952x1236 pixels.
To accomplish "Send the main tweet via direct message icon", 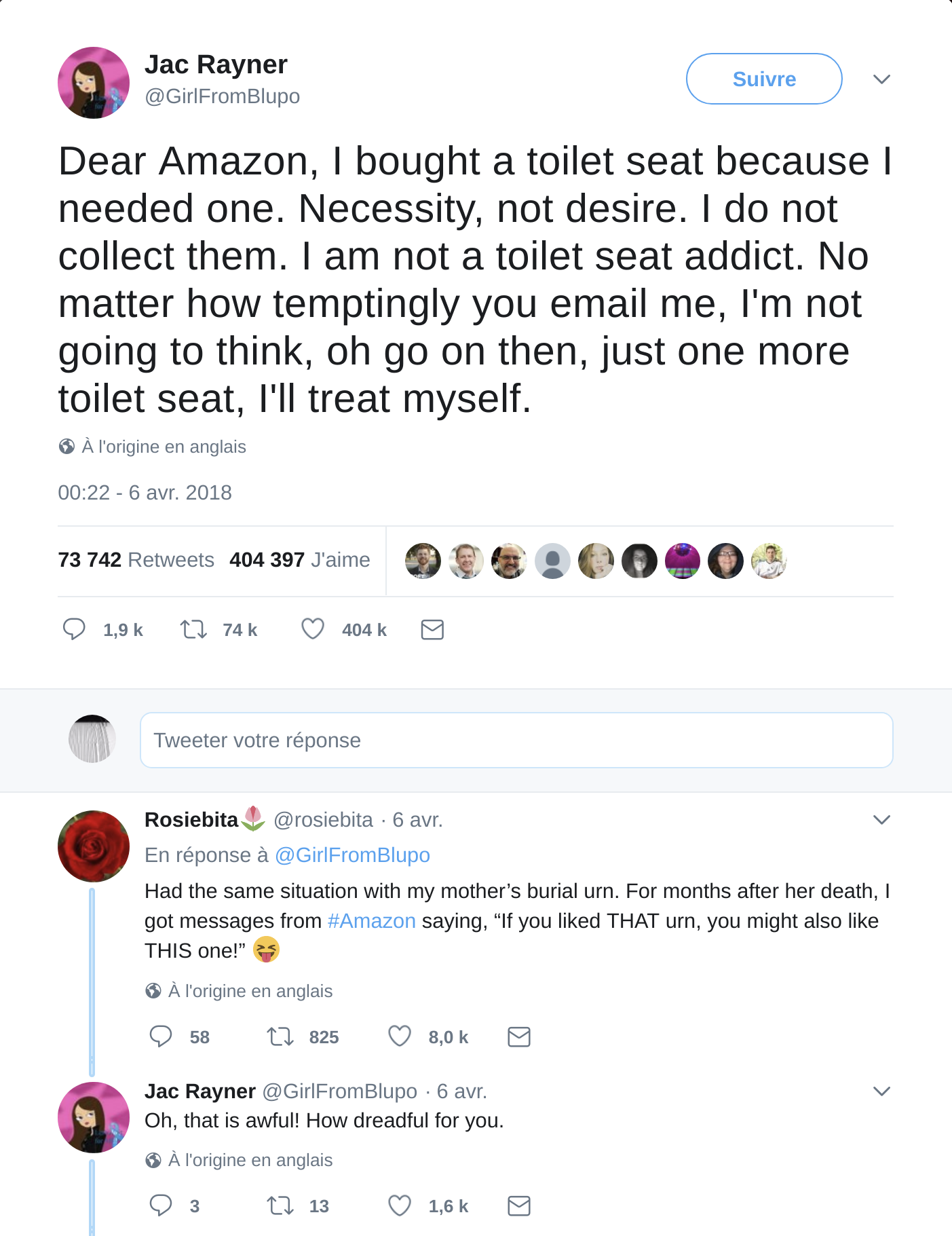I will pyautogui.click(x=432, y=630).
